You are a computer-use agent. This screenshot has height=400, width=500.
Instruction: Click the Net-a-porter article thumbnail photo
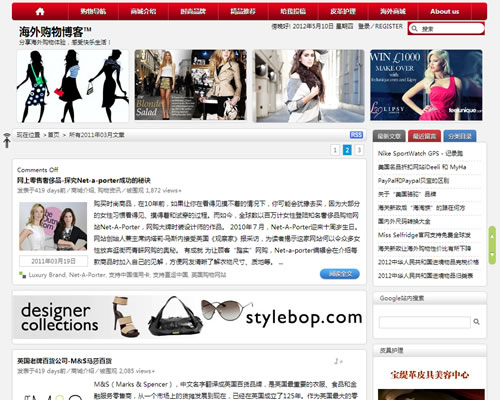point(53,226)
